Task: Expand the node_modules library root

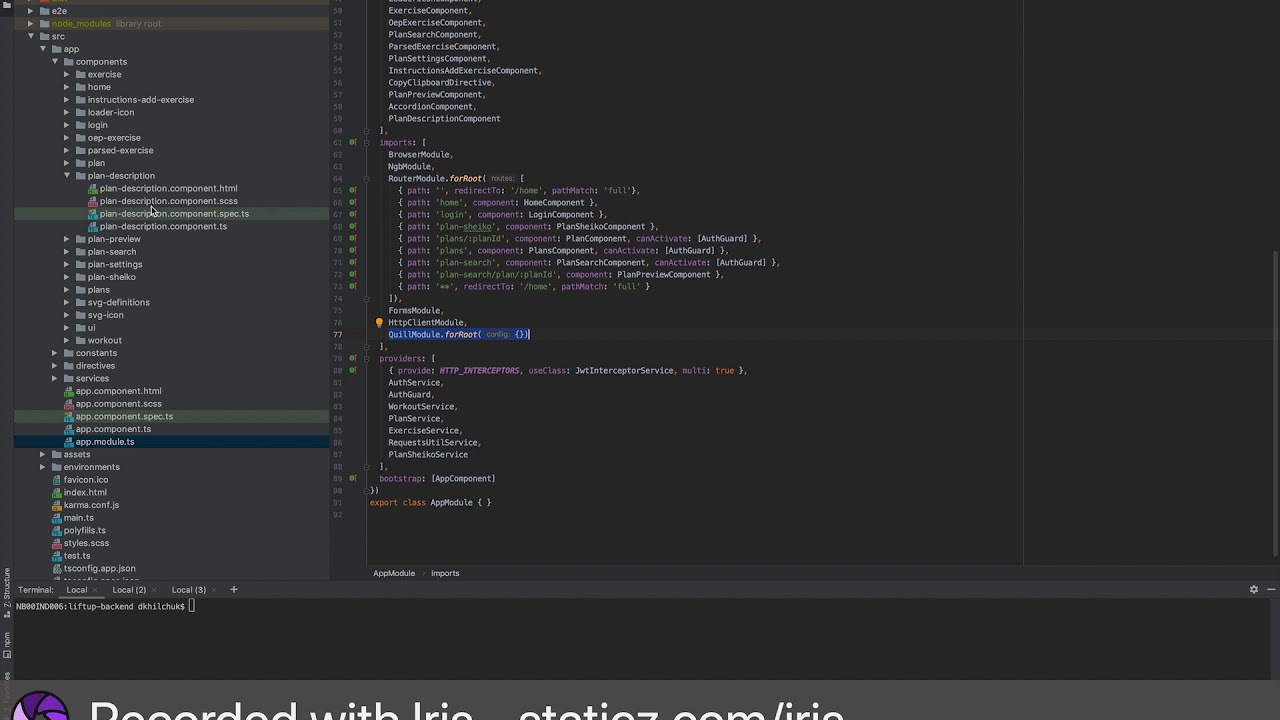Action: tap(31, 23)
